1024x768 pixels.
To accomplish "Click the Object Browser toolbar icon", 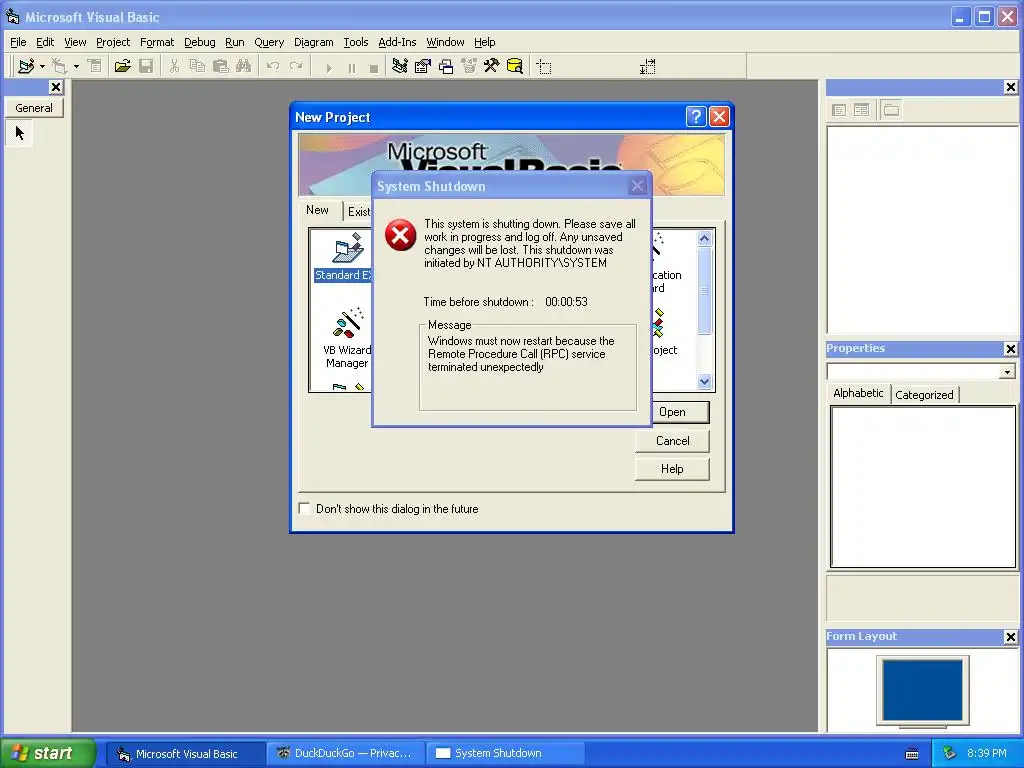I will click(x=469, y=66).
